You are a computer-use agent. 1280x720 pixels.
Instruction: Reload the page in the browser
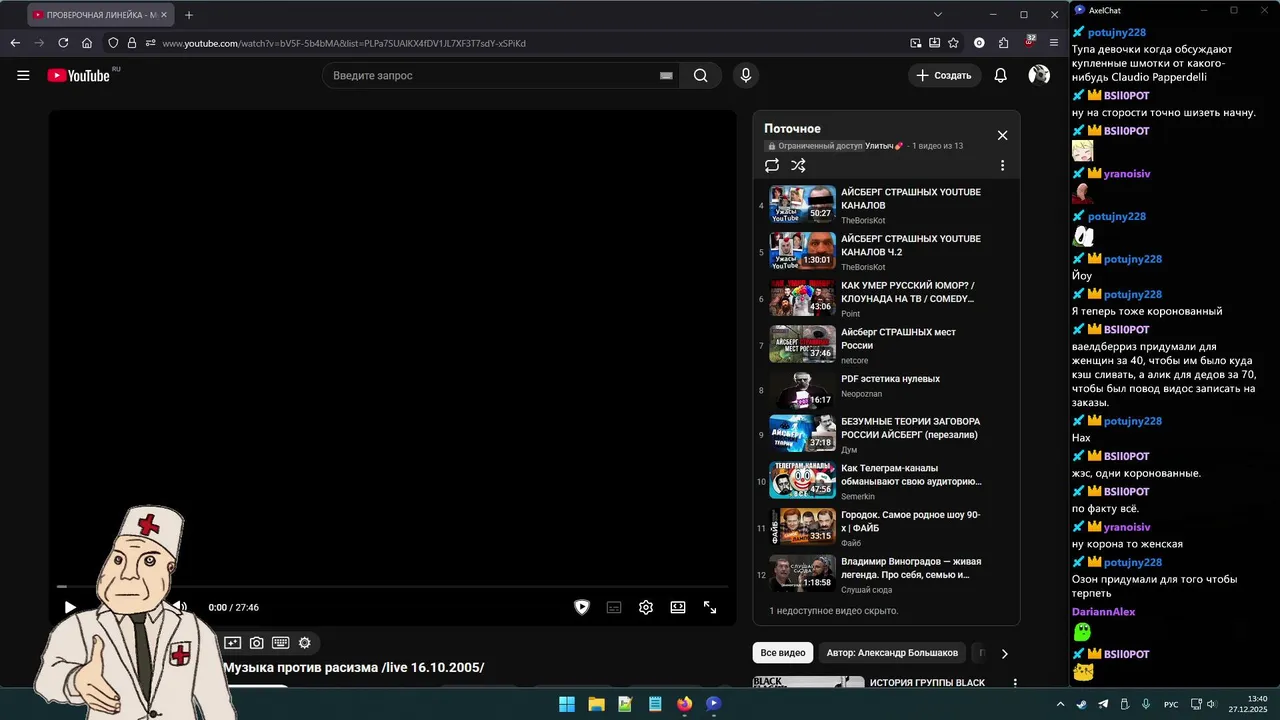(x=63, y=43)
